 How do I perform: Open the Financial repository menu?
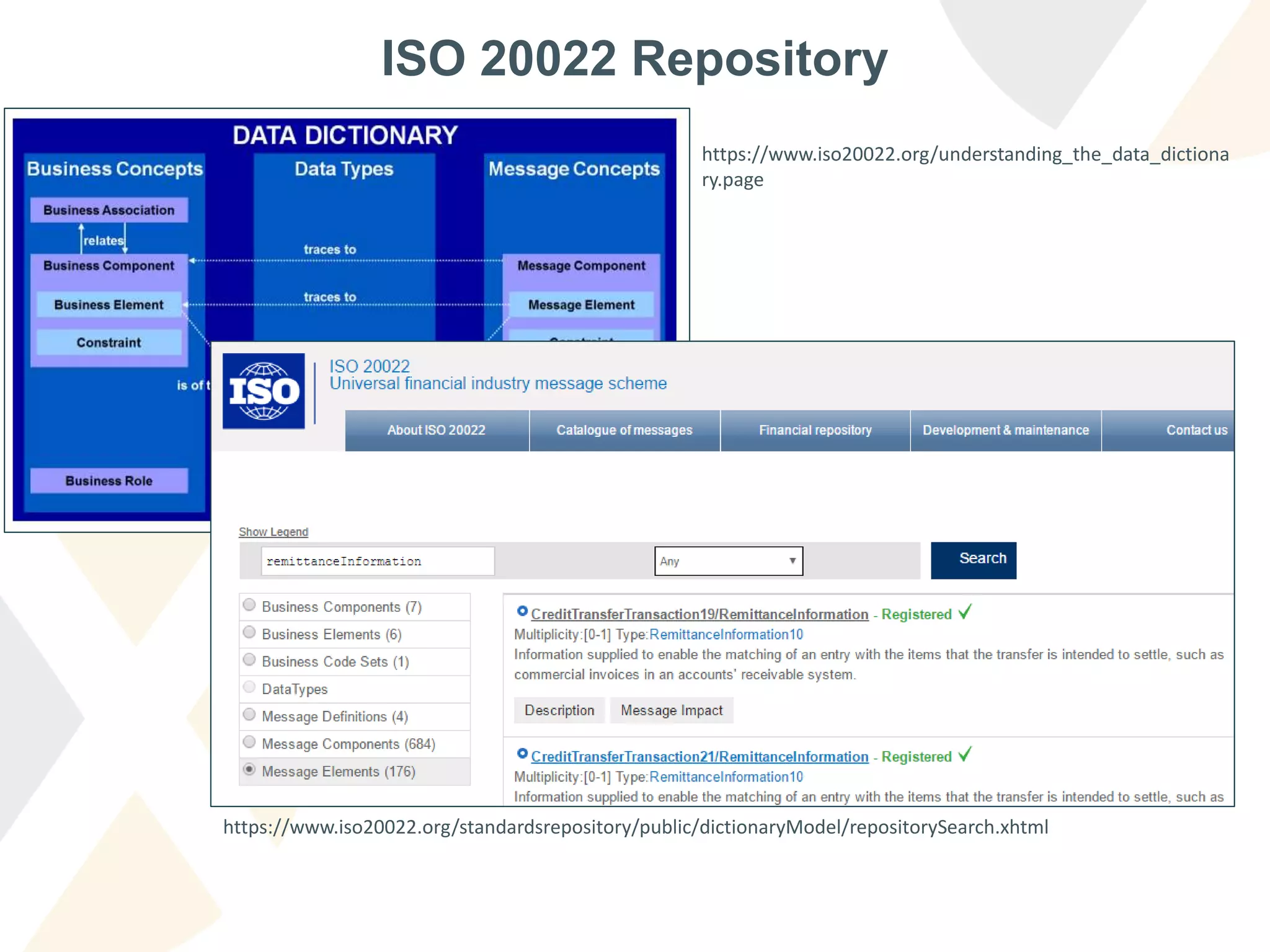point(815,430)
